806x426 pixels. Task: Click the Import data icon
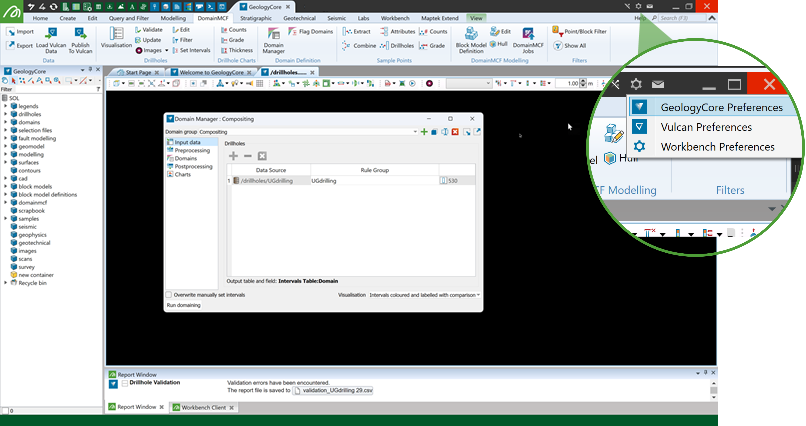pyautogui.click(x=11, y=32)
